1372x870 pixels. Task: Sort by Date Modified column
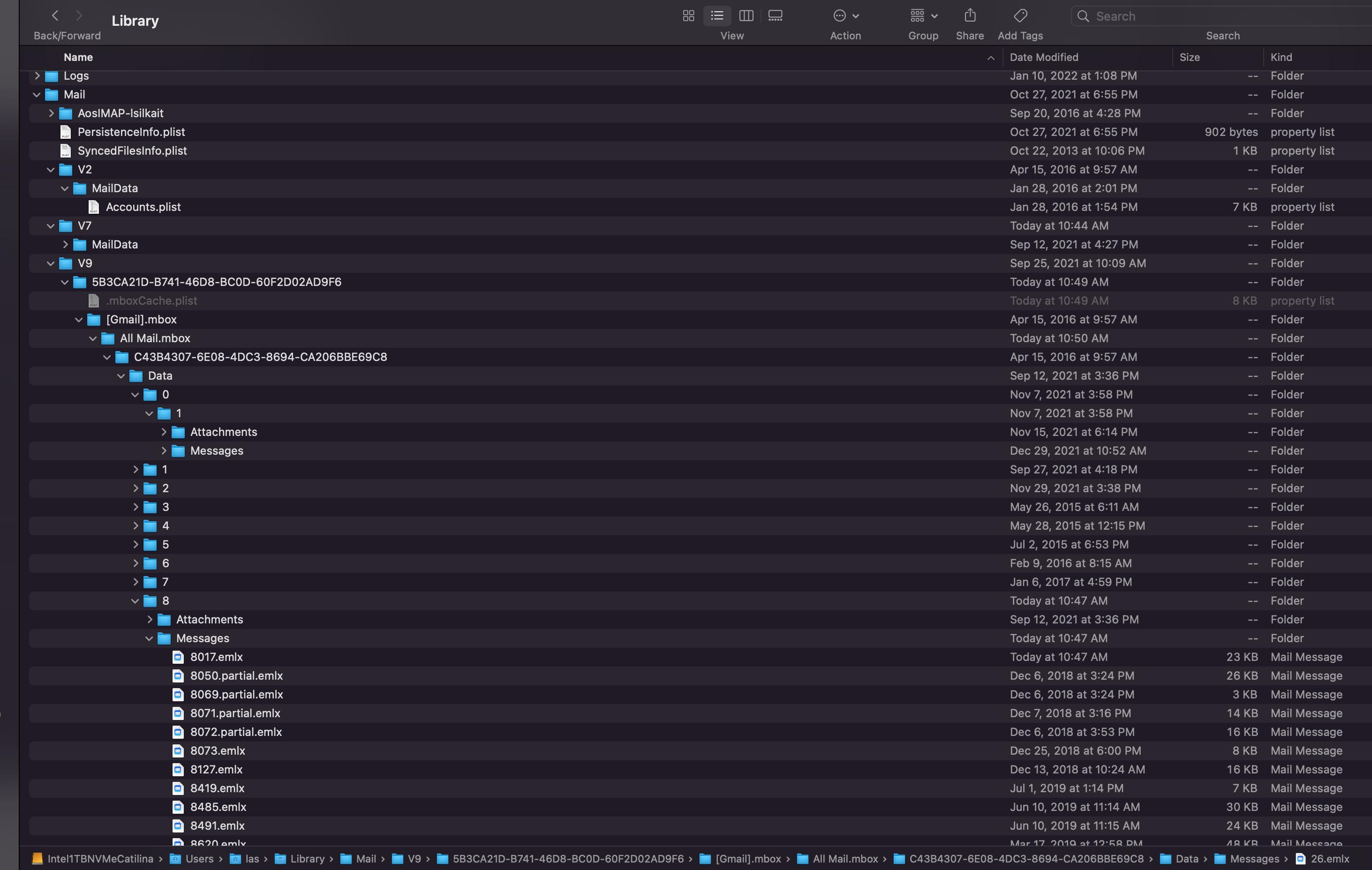click(1044, 57)
